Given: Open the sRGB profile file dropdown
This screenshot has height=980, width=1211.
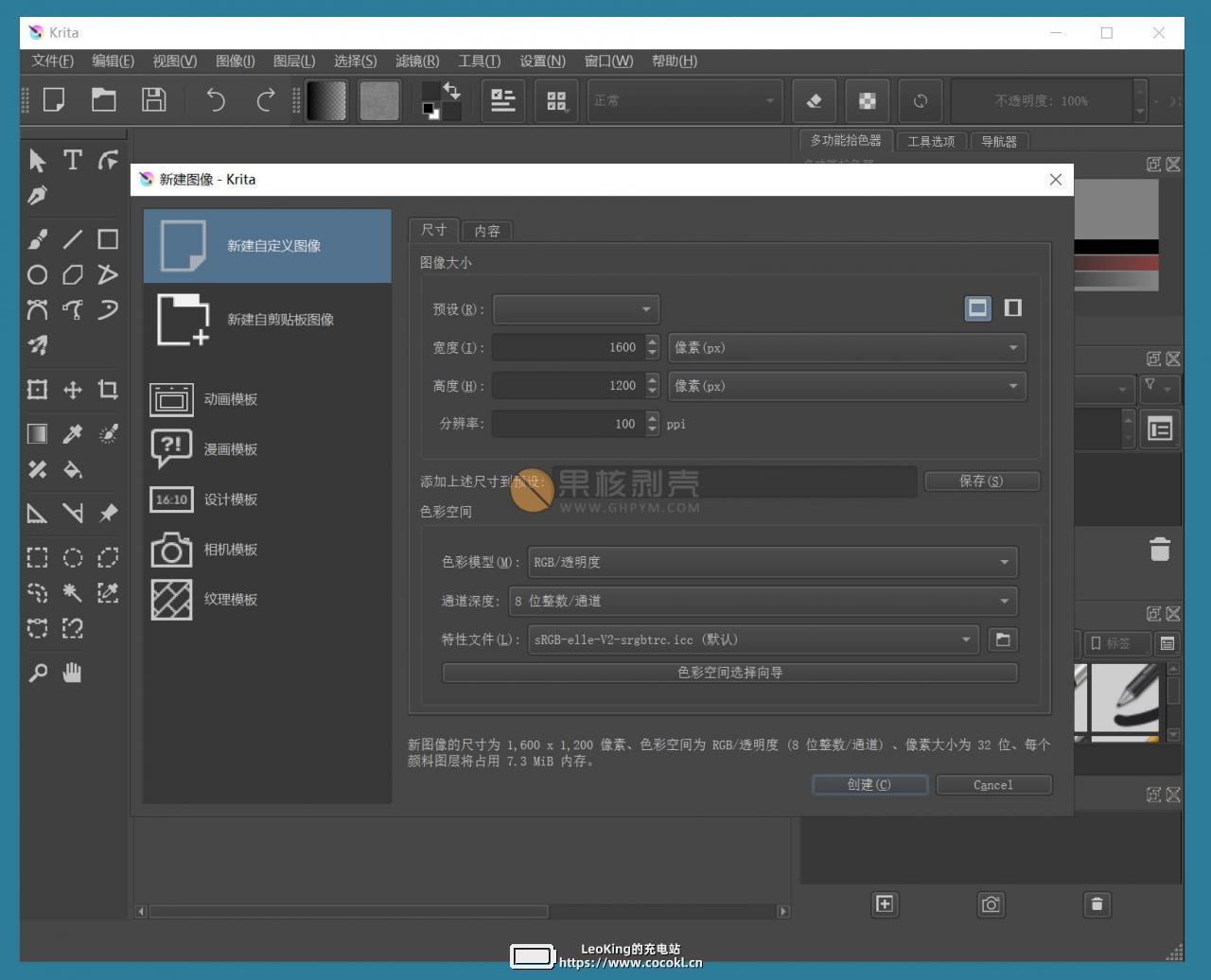Looking at the screenshot, I should (753, 639).
